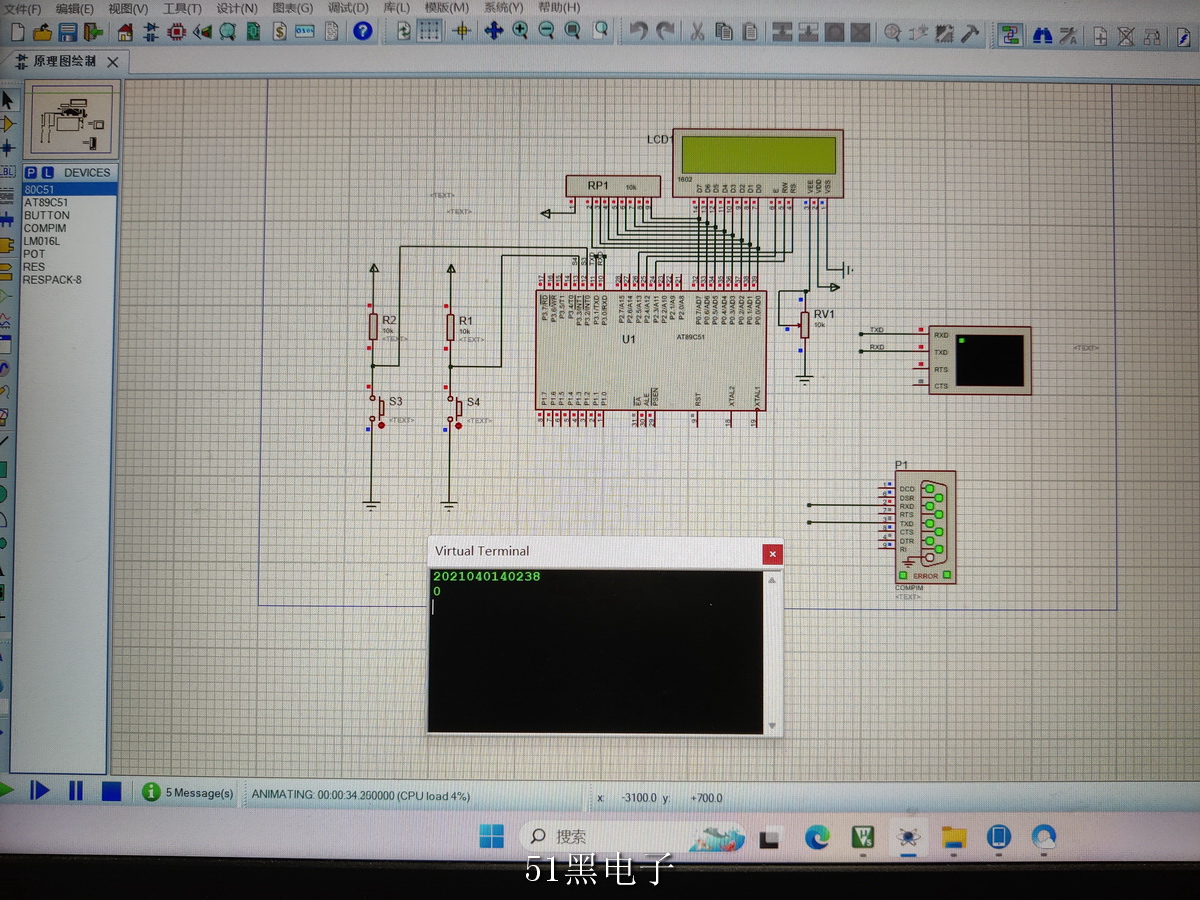Zoom in on the schematic
Image resolution: width=1200 pixels, height=900 pixels.
point(520,31)
